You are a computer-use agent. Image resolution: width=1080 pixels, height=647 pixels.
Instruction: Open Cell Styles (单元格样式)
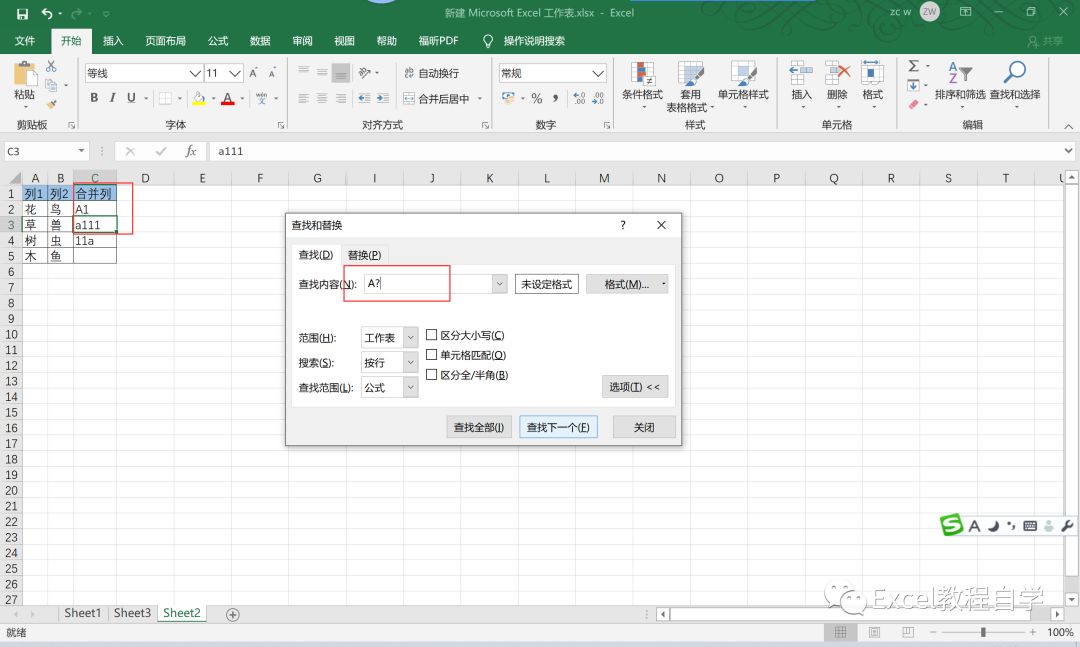(x=742, y=86)
